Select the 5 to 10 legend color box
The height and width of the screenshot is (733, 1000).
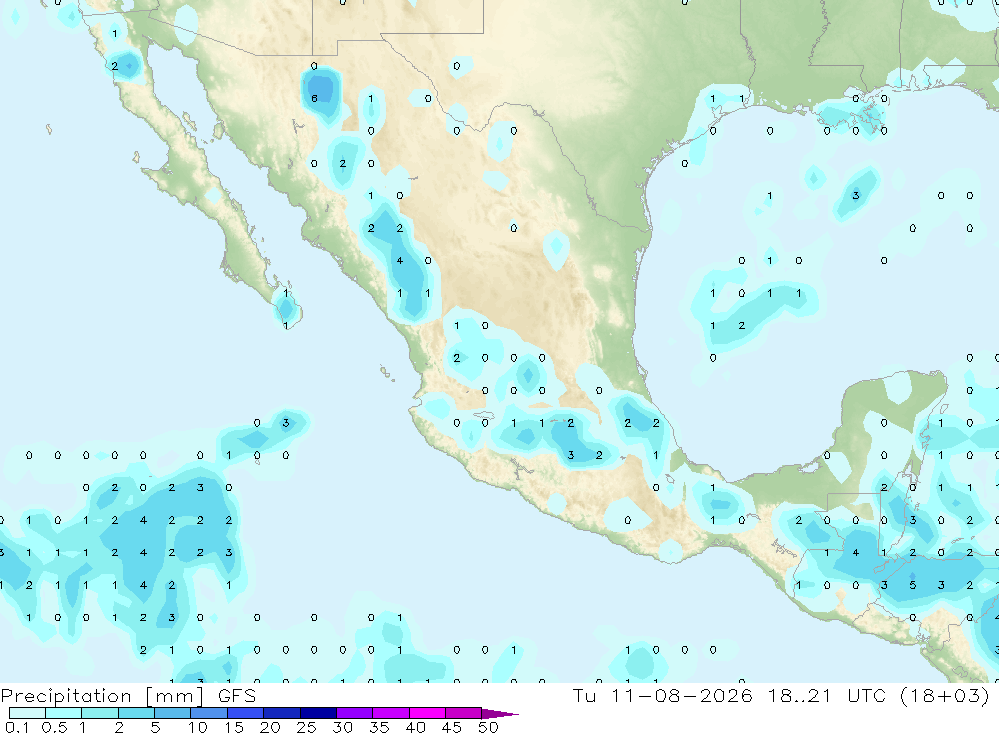(x=173, y=713)
